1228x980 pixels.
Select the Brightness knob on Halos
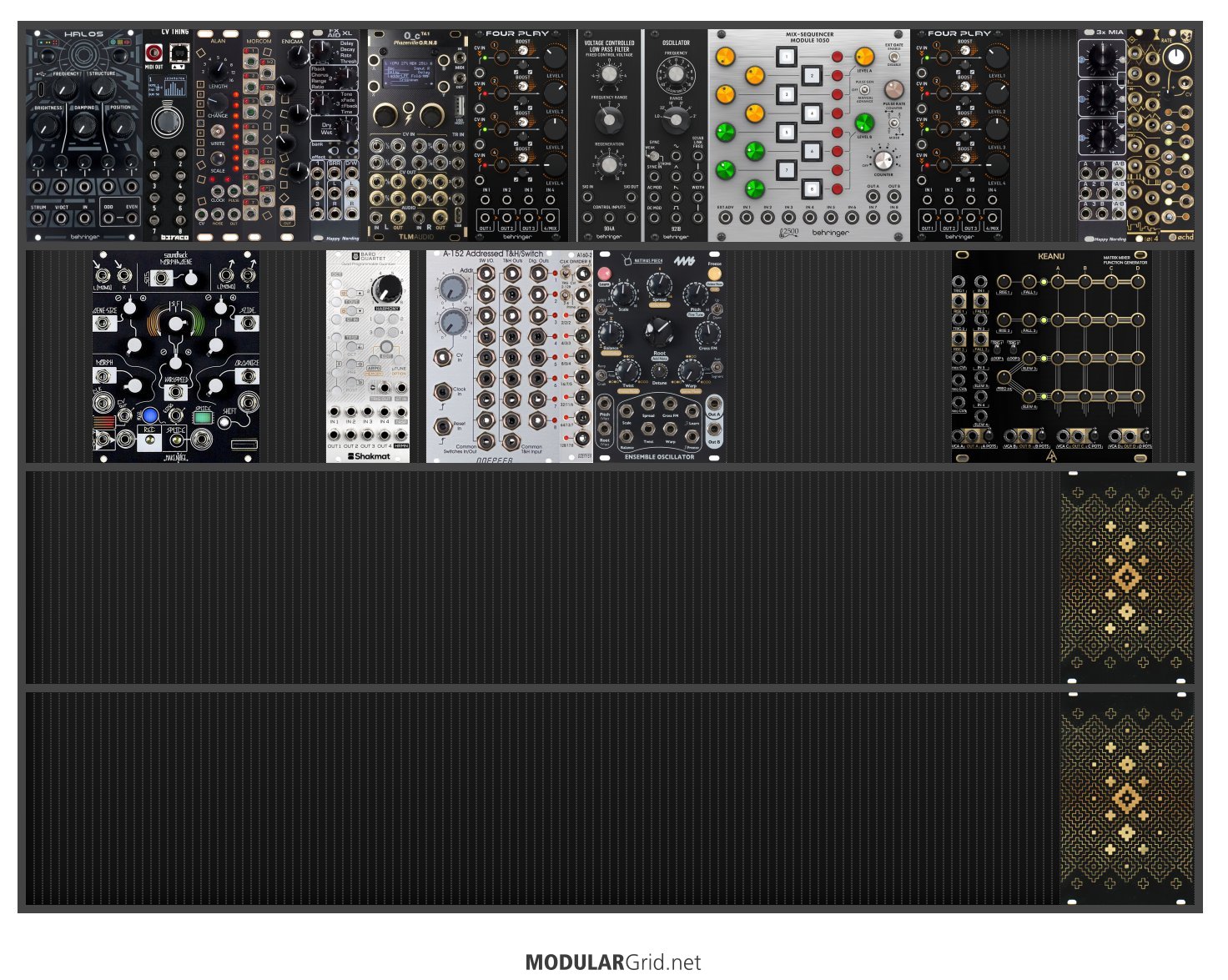click(48, 126)
